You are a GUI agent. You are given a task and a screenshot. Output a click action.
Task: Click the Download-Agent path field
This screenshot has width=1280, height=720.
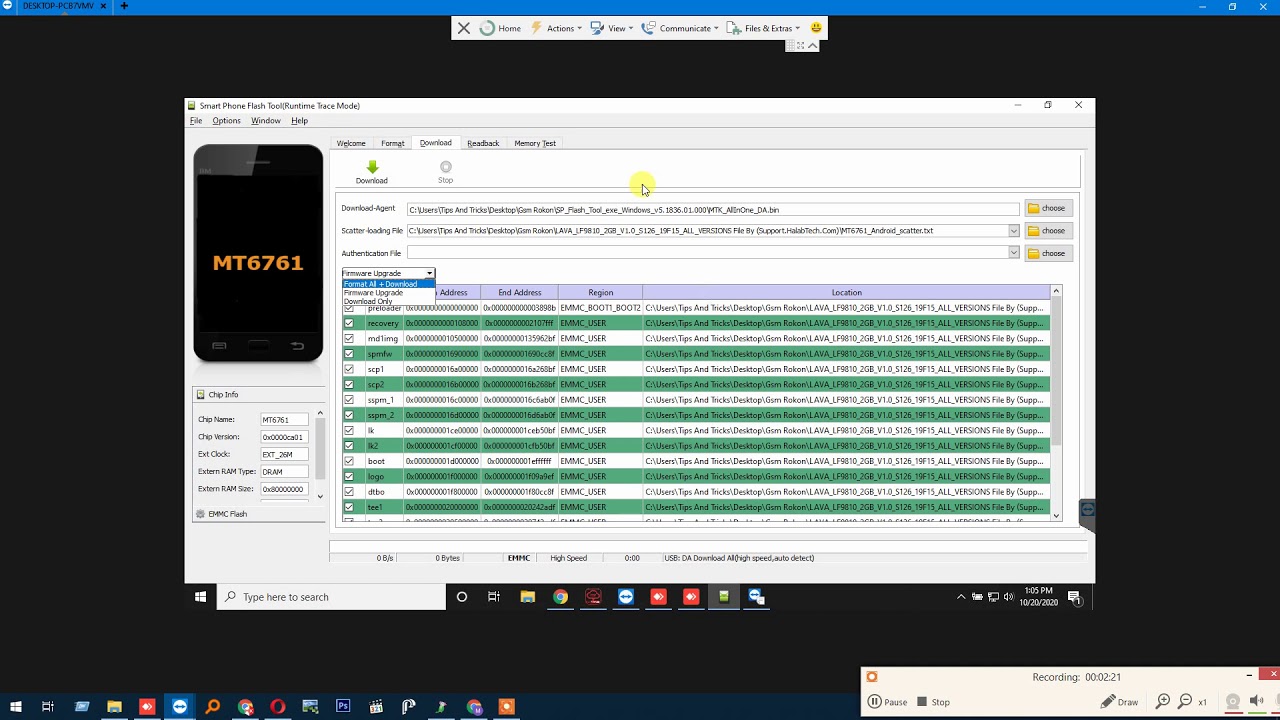pyautogui.click(x=713, y=210)
